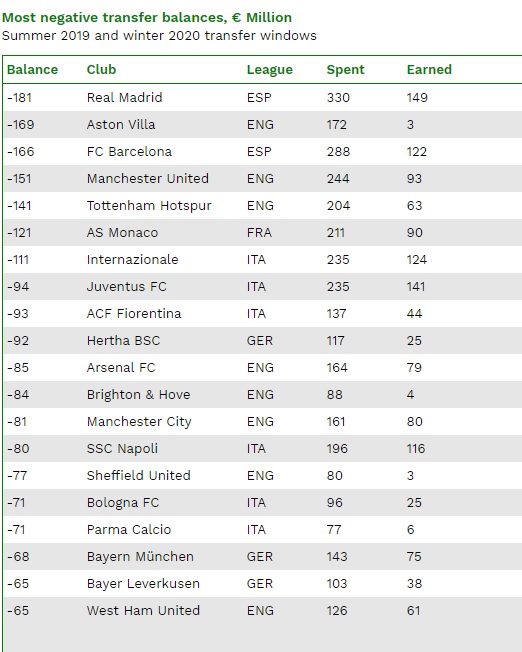Image resolution: width=522 pixels, height=652 pixels.
Task: Select the Bayern München row
Action: coord(262,556)
